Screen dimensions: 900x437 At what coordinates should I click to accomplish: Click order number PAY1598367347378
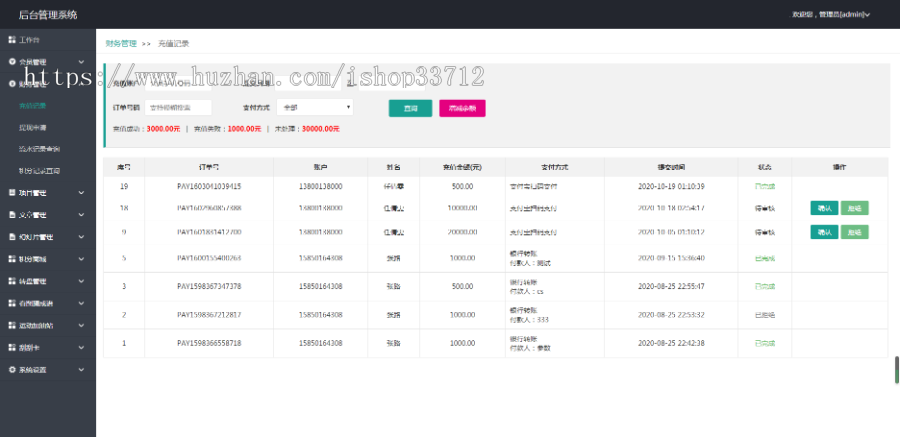coord(209,286)
